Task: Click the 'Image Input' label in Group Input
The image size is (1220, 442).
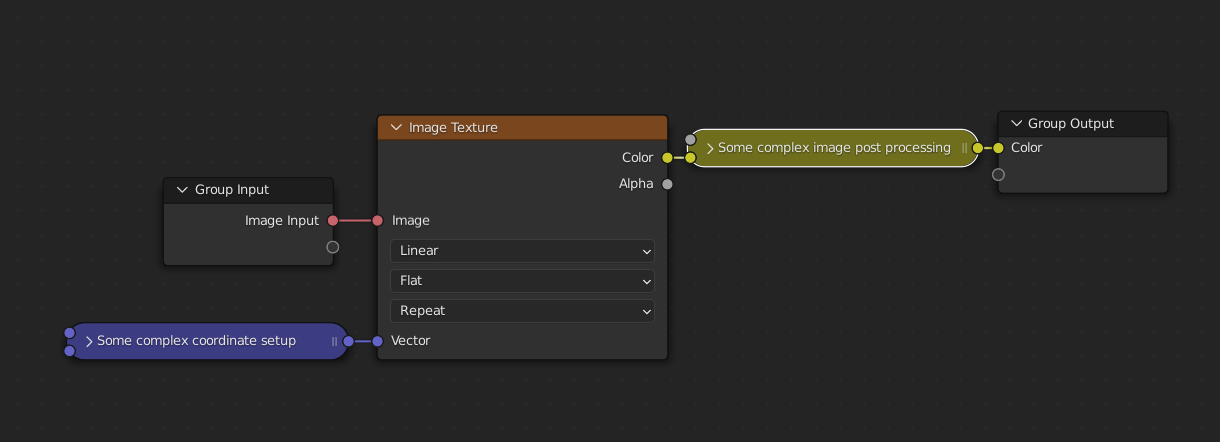Action: [x=282, y=221]
